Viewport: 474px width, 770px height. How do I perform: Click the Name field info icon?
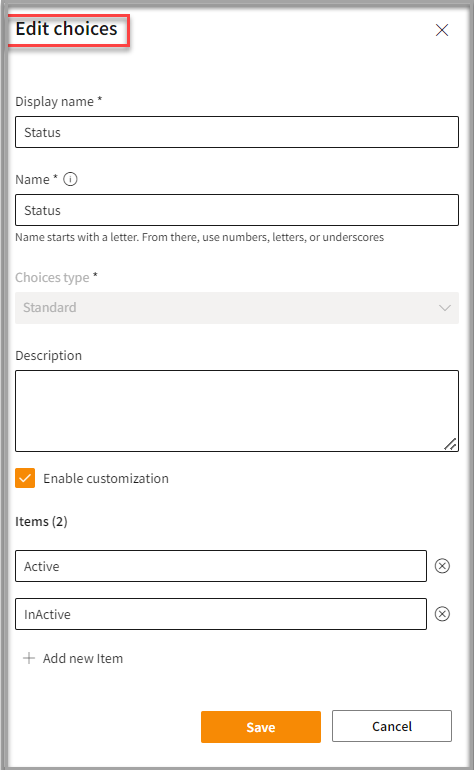70,179
